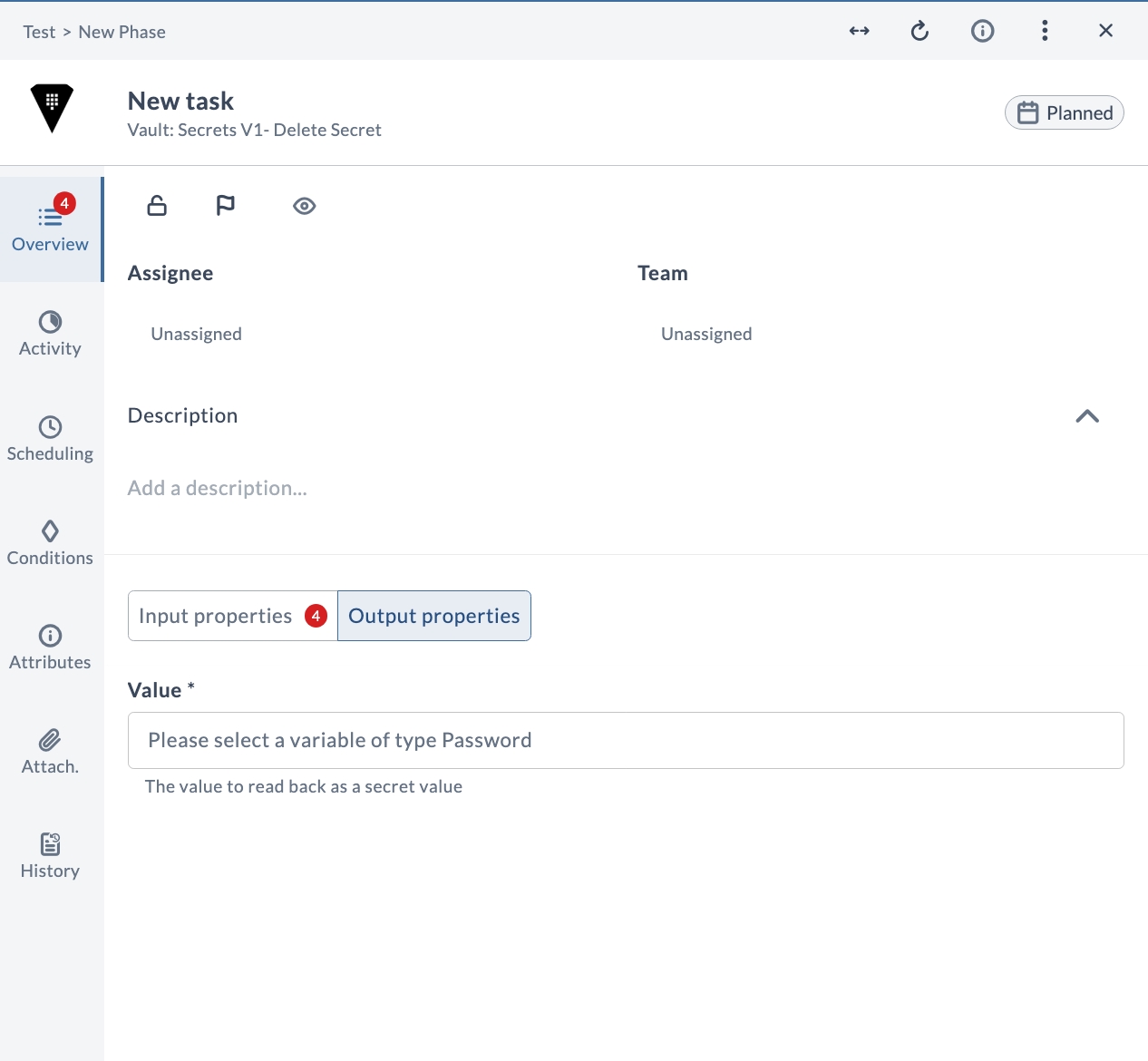Open the Activity sidebar section
Screen dimensions: 1148x1061
(51, 335)
